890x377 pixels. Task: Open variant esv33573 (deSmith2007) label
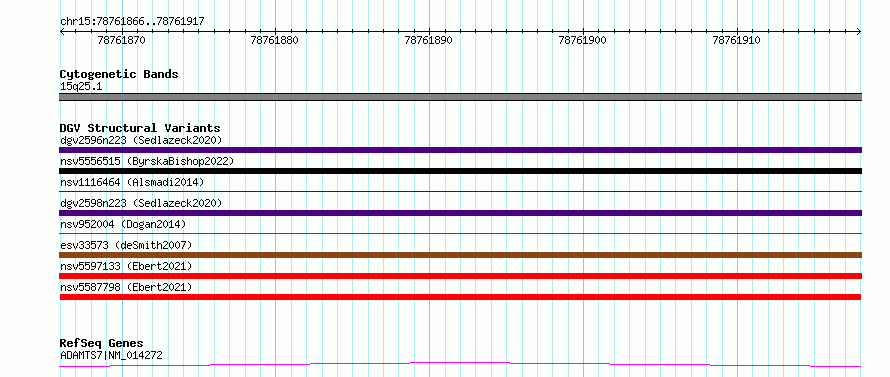tap(126, 245)
